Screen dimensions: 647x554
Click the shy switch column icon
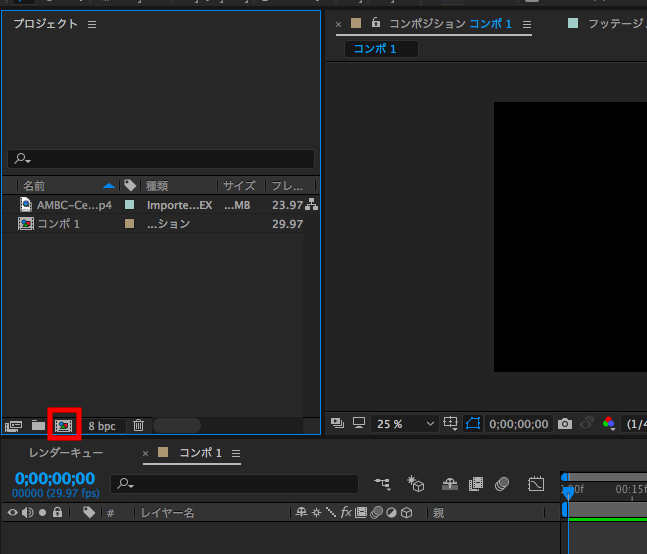pyautogui.click(x=301, y=512)
